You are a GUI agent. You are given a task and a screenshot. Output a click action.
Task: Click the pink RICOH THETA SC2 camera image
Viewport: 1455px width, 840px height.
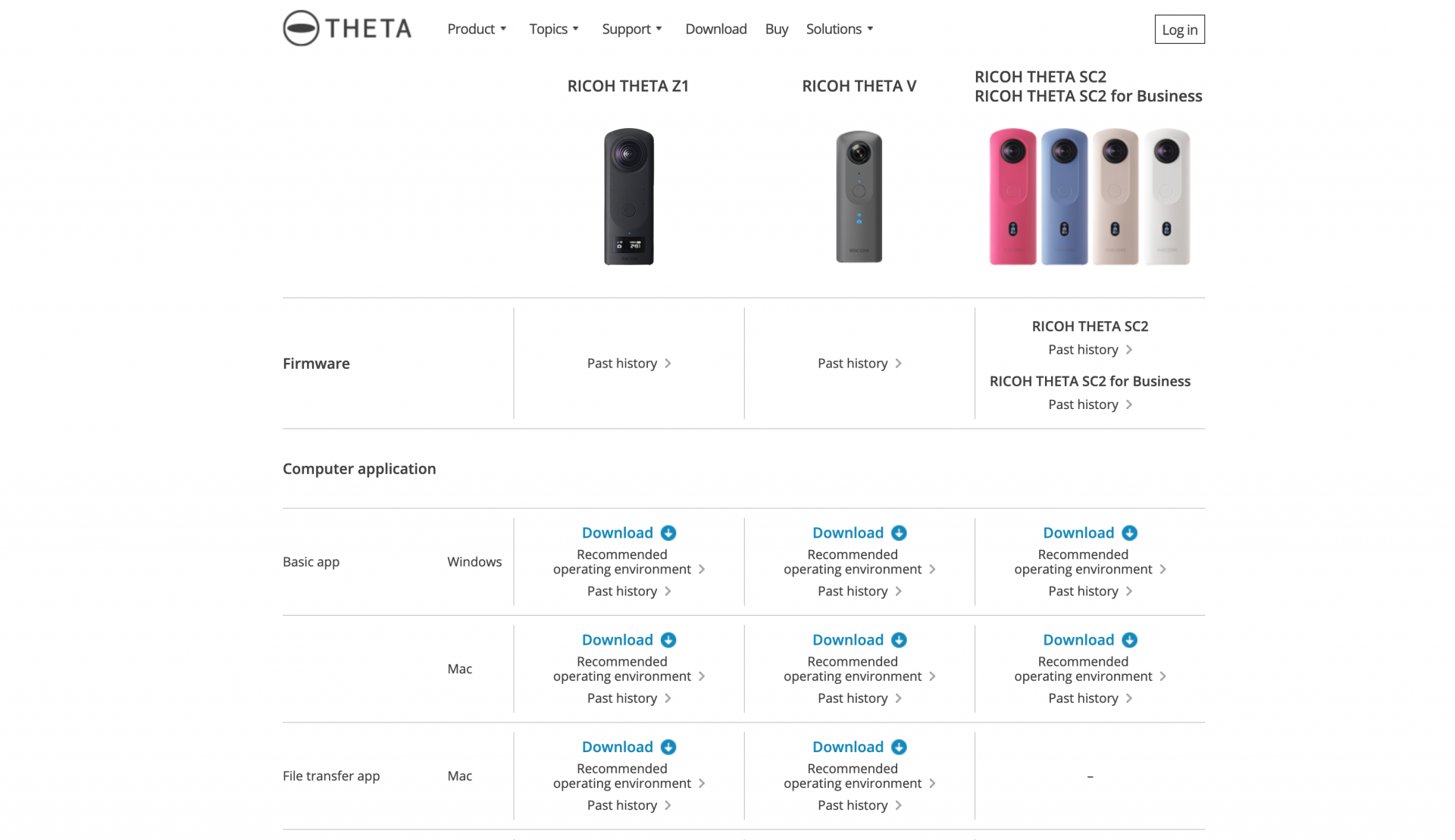[x=1013, y=197]
